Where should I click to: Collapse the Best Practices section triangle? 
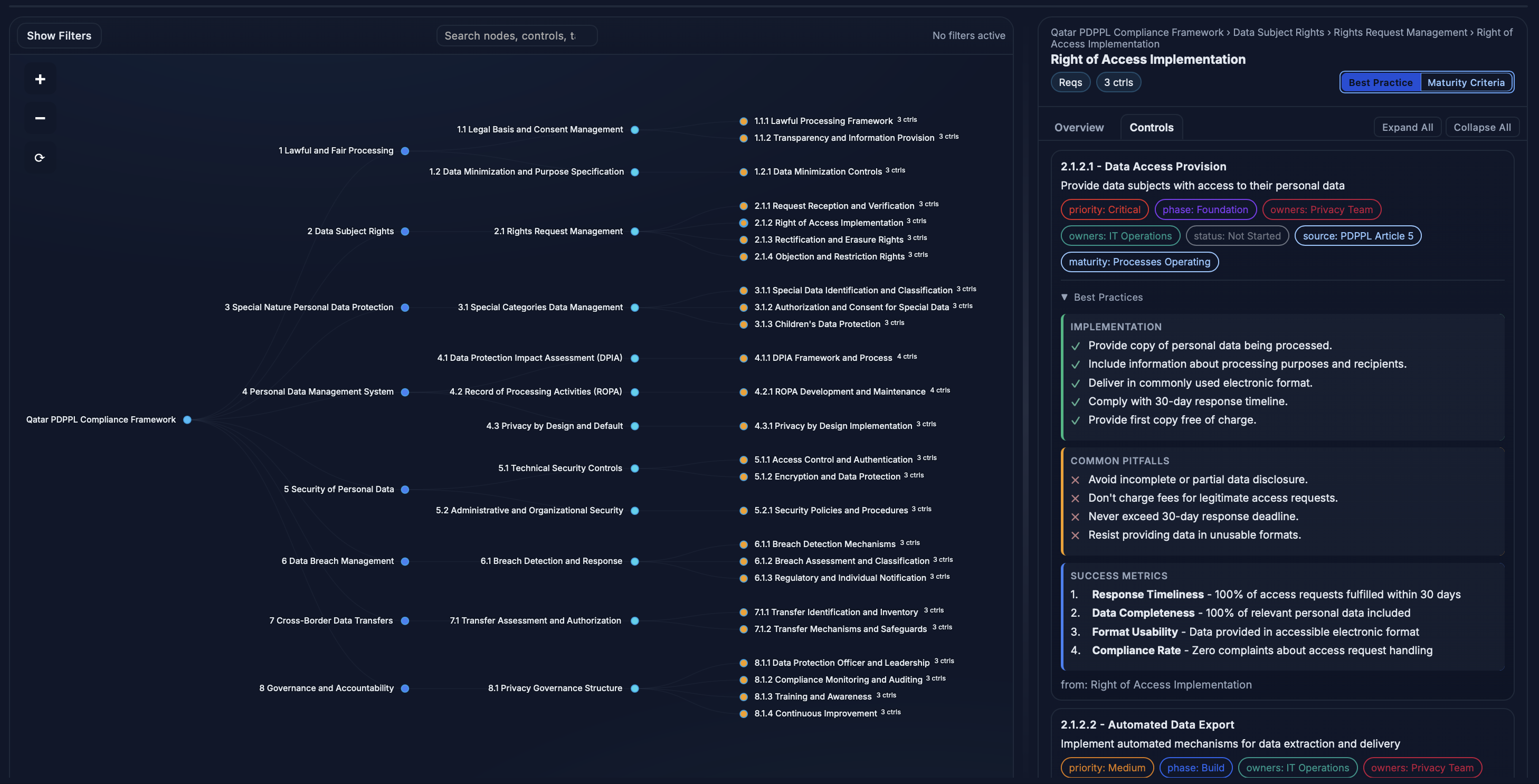(x=1064, y=298)
